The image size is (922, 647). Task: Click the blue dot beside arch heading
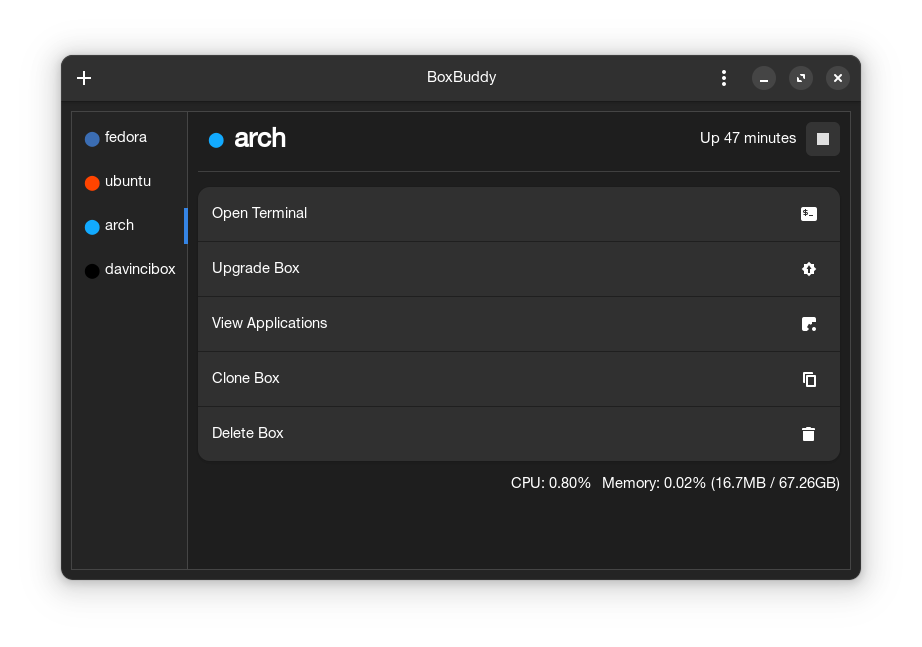click(216, 140)
